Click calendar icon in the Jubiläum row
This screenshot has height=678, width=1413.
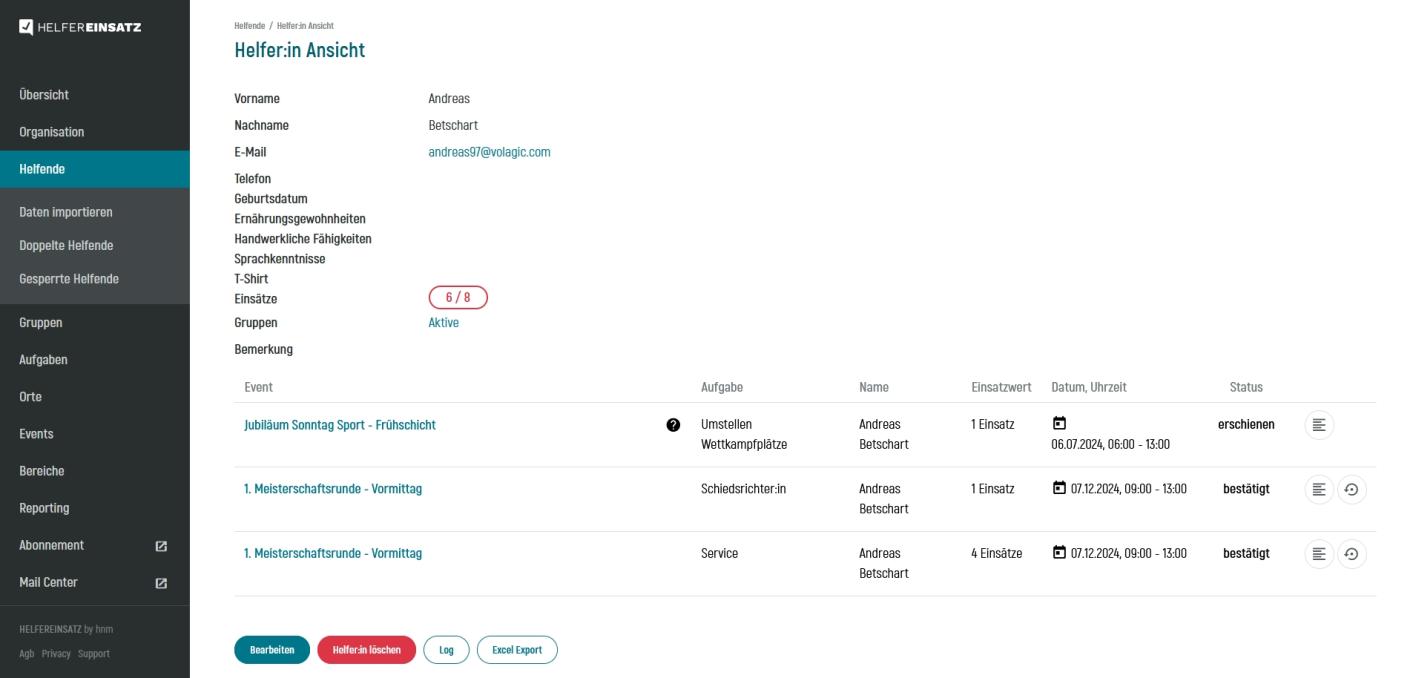point(1059,424)
